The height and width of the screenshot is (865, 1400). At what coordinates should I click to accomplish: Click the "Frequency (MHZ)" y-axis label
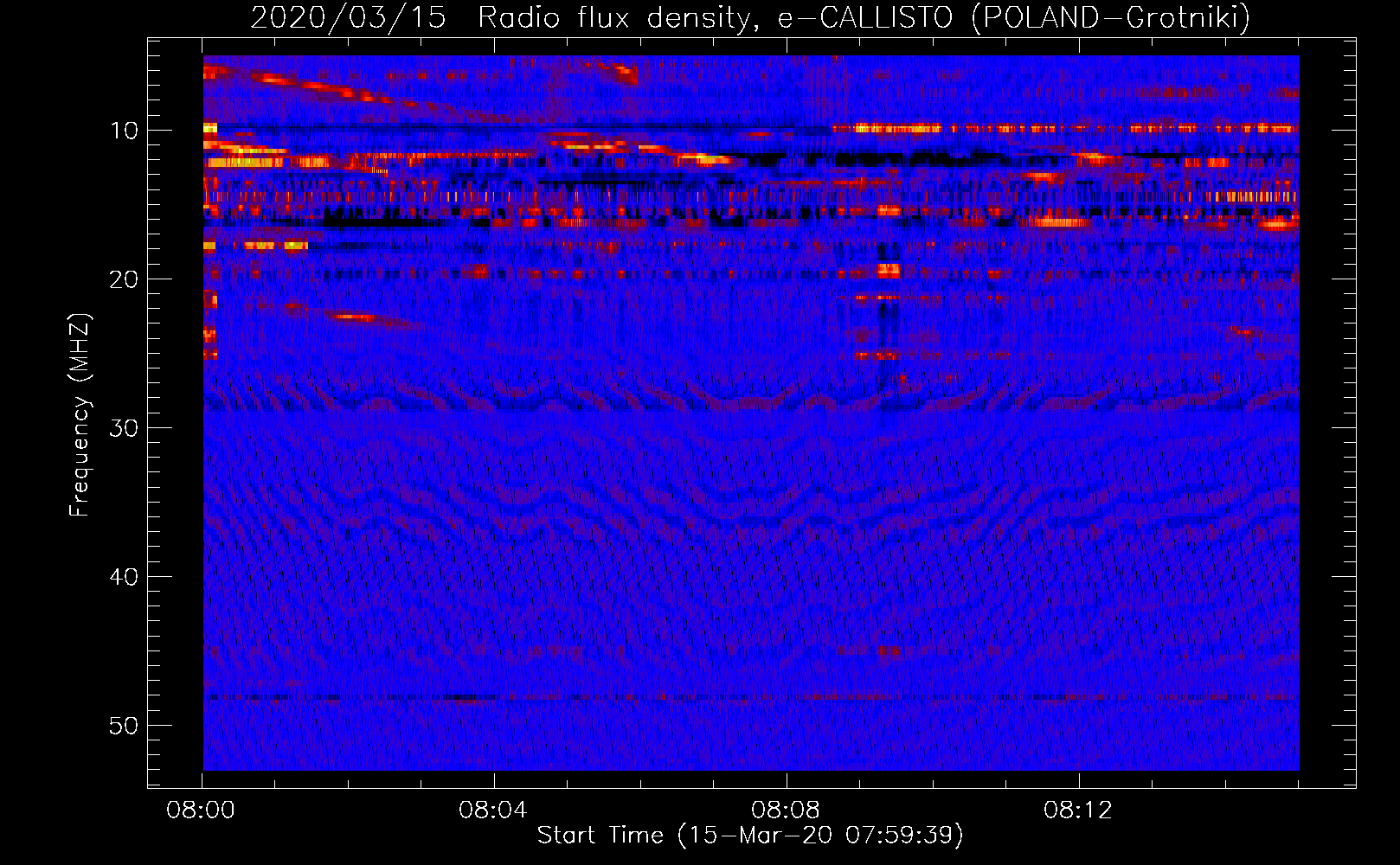[x=80, y=415]
